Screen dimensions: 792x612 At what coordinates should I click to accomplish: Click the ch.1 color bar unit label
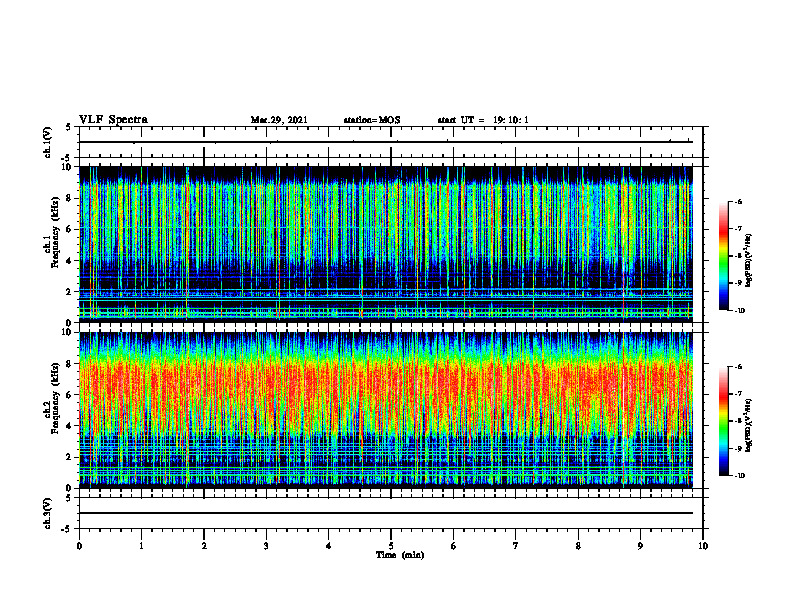[x=749, y=261]
